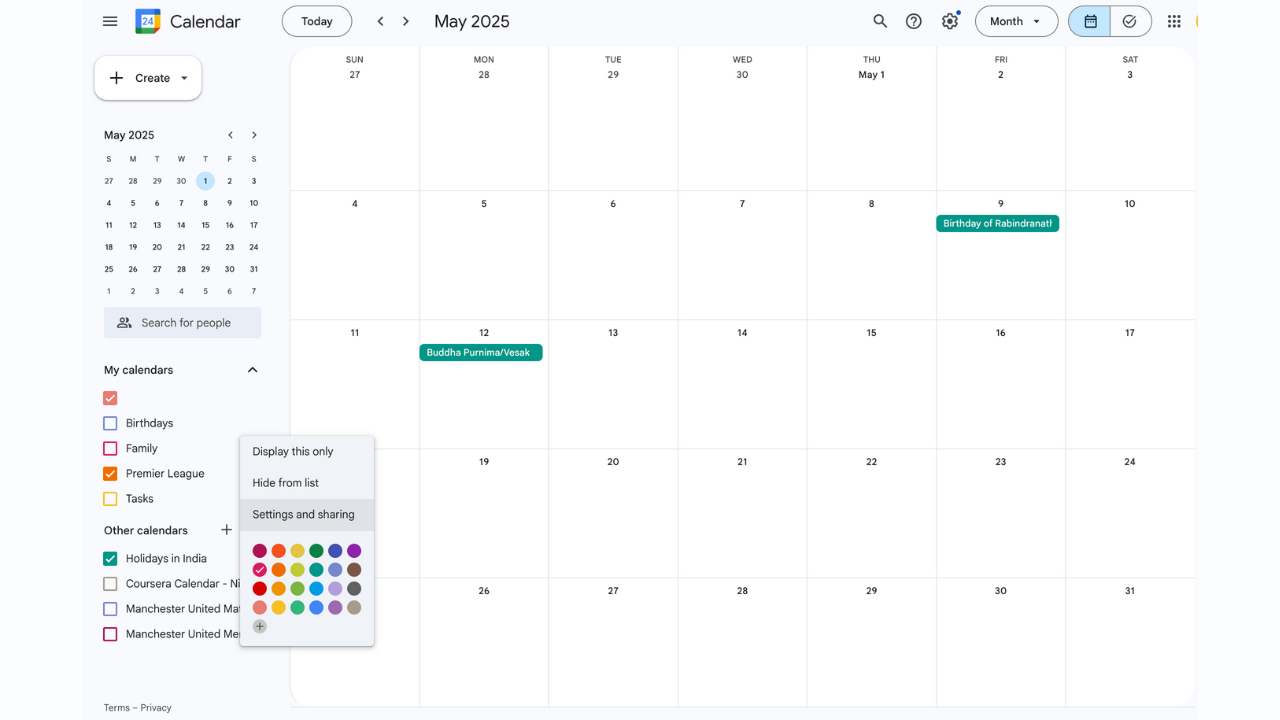This screenshot has height=720, width=1280.
Task: Open the Google apps grid
Action: (1174, 21)
